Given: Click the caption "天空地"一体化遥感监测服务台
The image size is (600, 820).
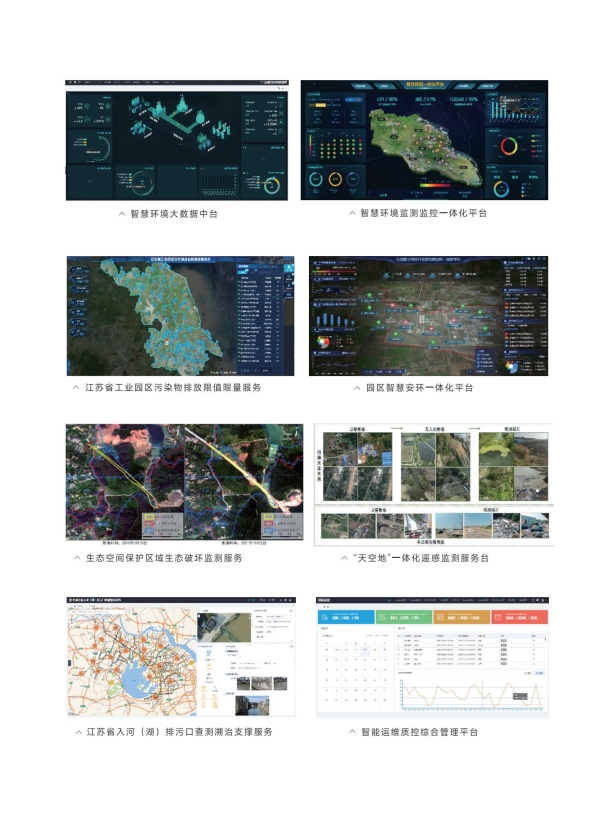Looking at the screenshot, I should (421, 558).
